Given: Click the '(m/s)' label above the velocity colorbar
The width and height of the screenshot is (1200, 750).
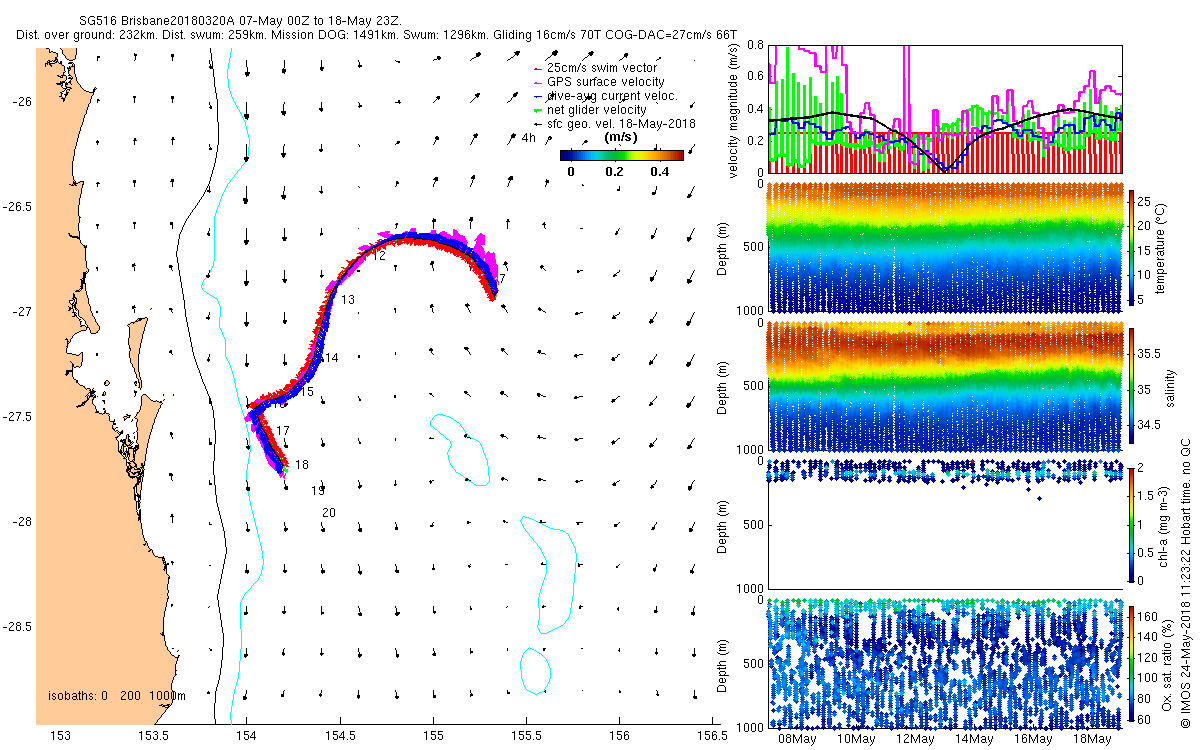Looking at the screenshot, I should 623,137.
